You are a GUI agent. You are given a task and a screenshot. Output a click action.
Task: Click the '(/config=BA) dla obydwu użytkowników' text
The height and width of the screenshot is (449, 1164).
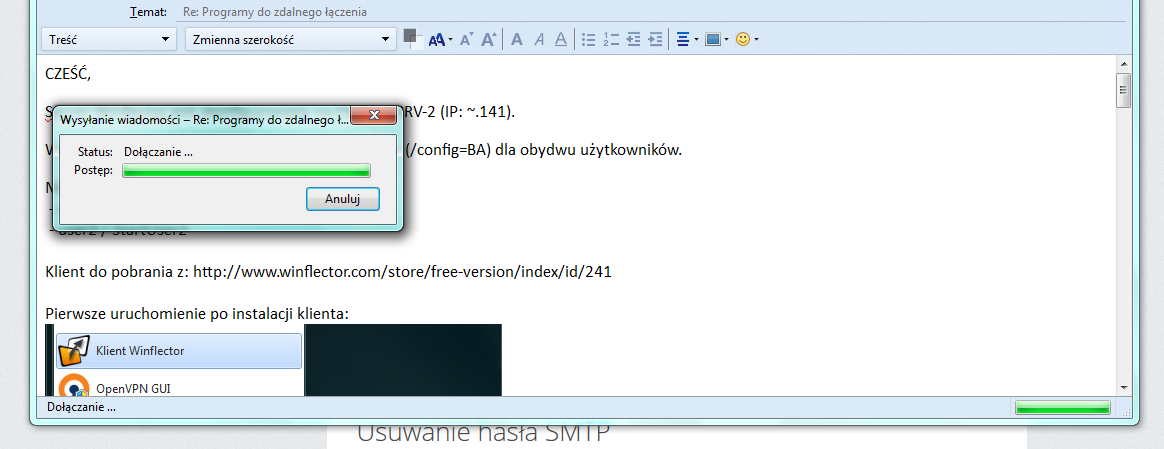(x=544, y=150)
